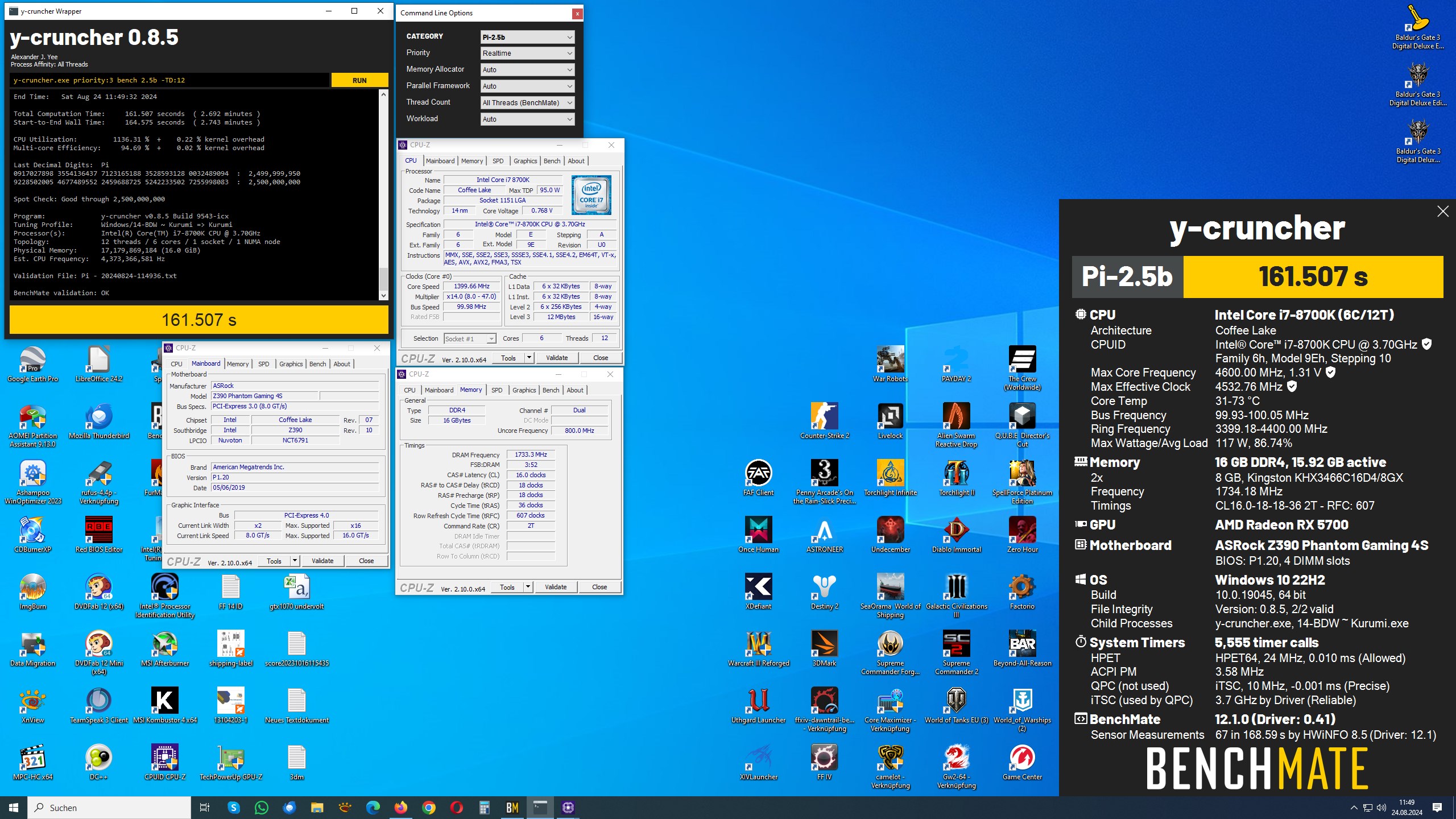Click Close in CPU-Z Memory window
1456x819 pixels.
click(599, 587)
